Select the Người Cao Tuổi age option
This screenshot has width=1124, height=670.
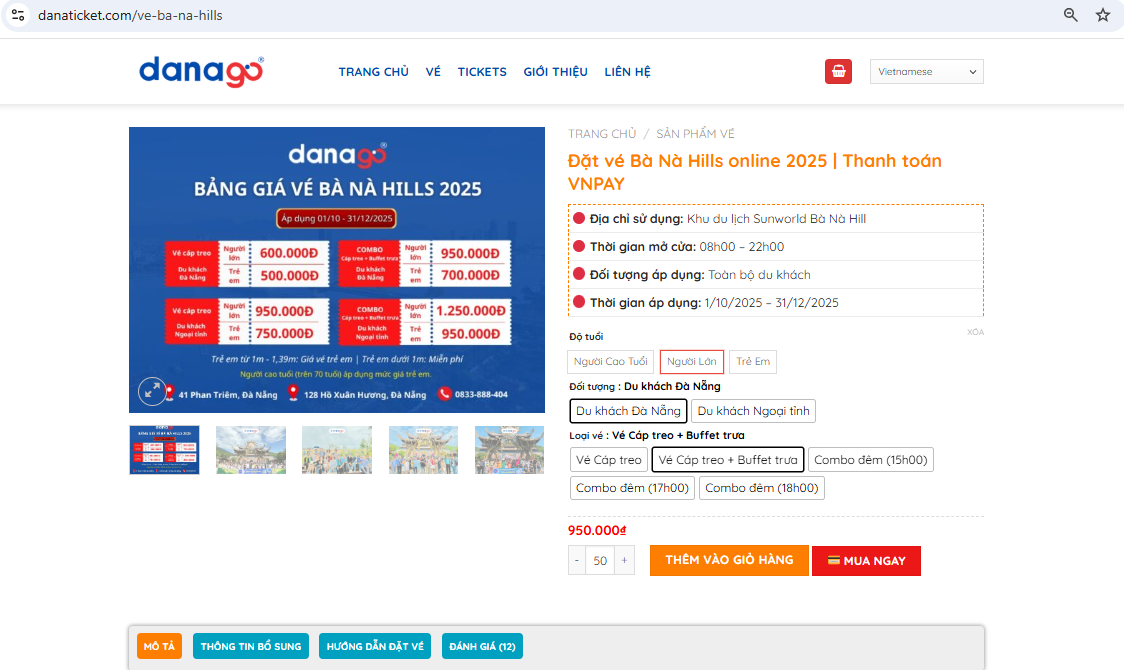pos(610,362)
